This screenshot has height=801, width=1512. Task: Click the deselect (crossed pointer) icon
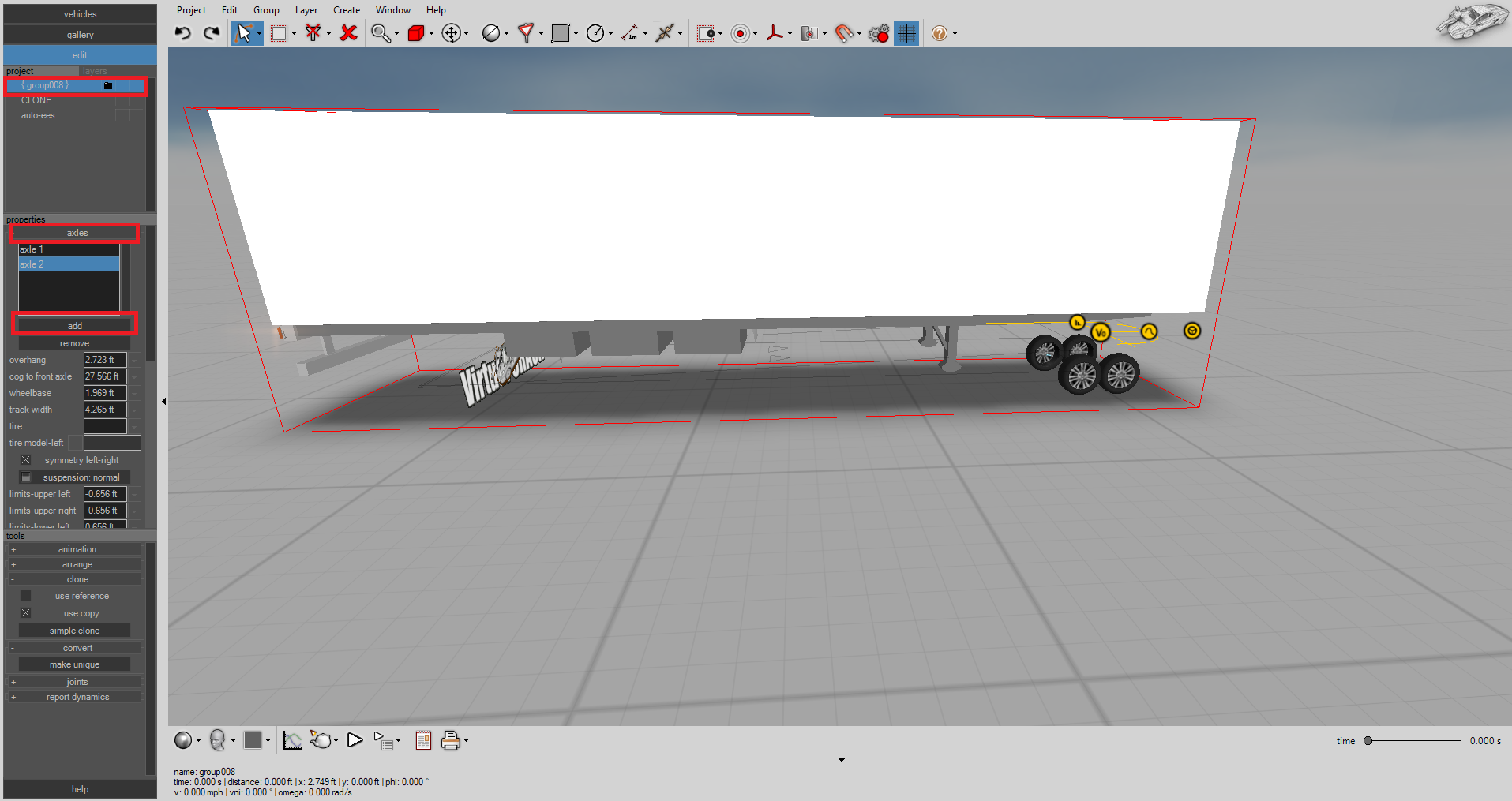point(313,33)
